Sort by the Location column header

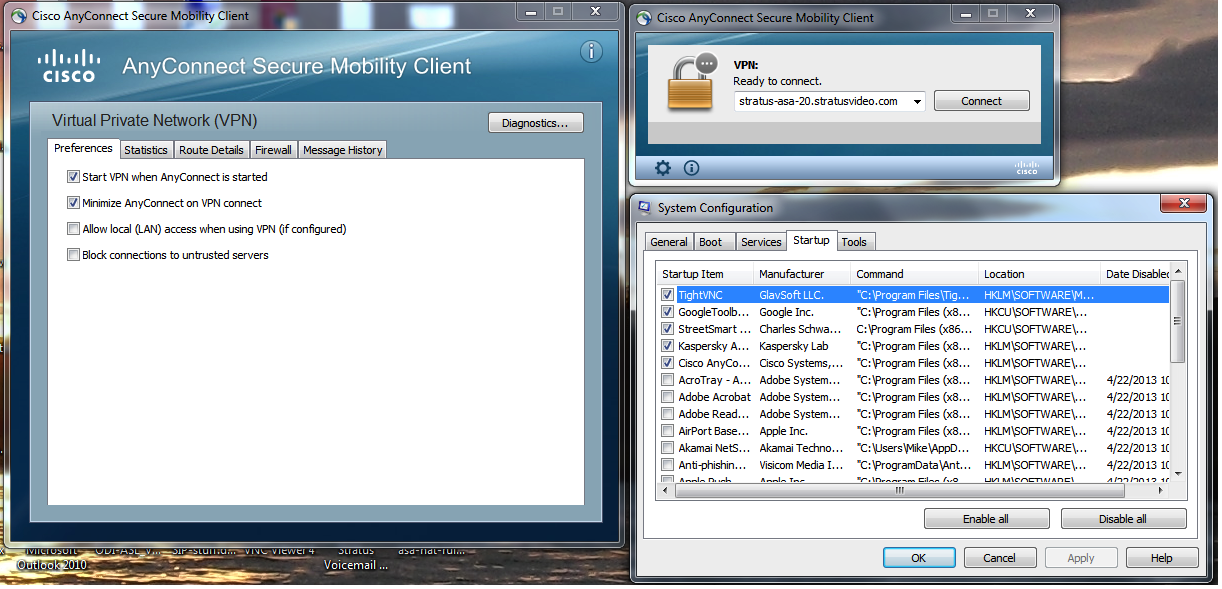pos(1040,274)
